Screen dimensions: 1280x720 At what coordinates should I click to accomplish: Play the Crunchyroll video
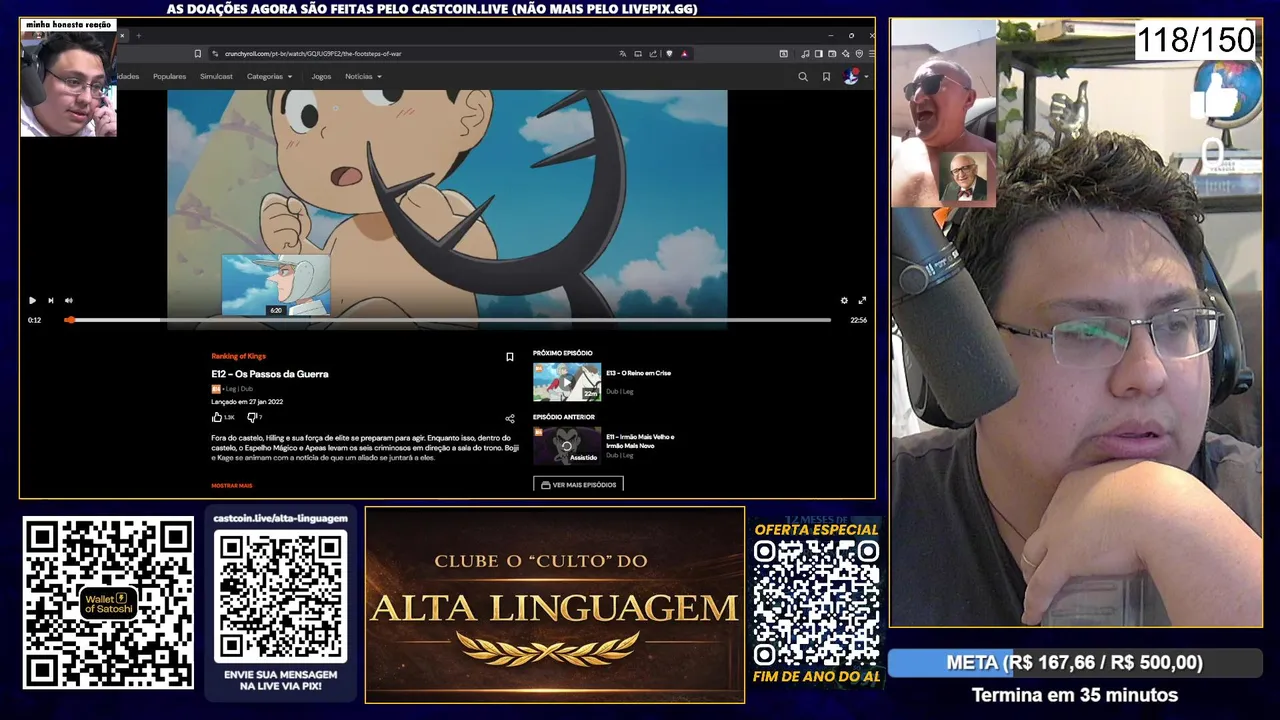(x=32, y=300)
